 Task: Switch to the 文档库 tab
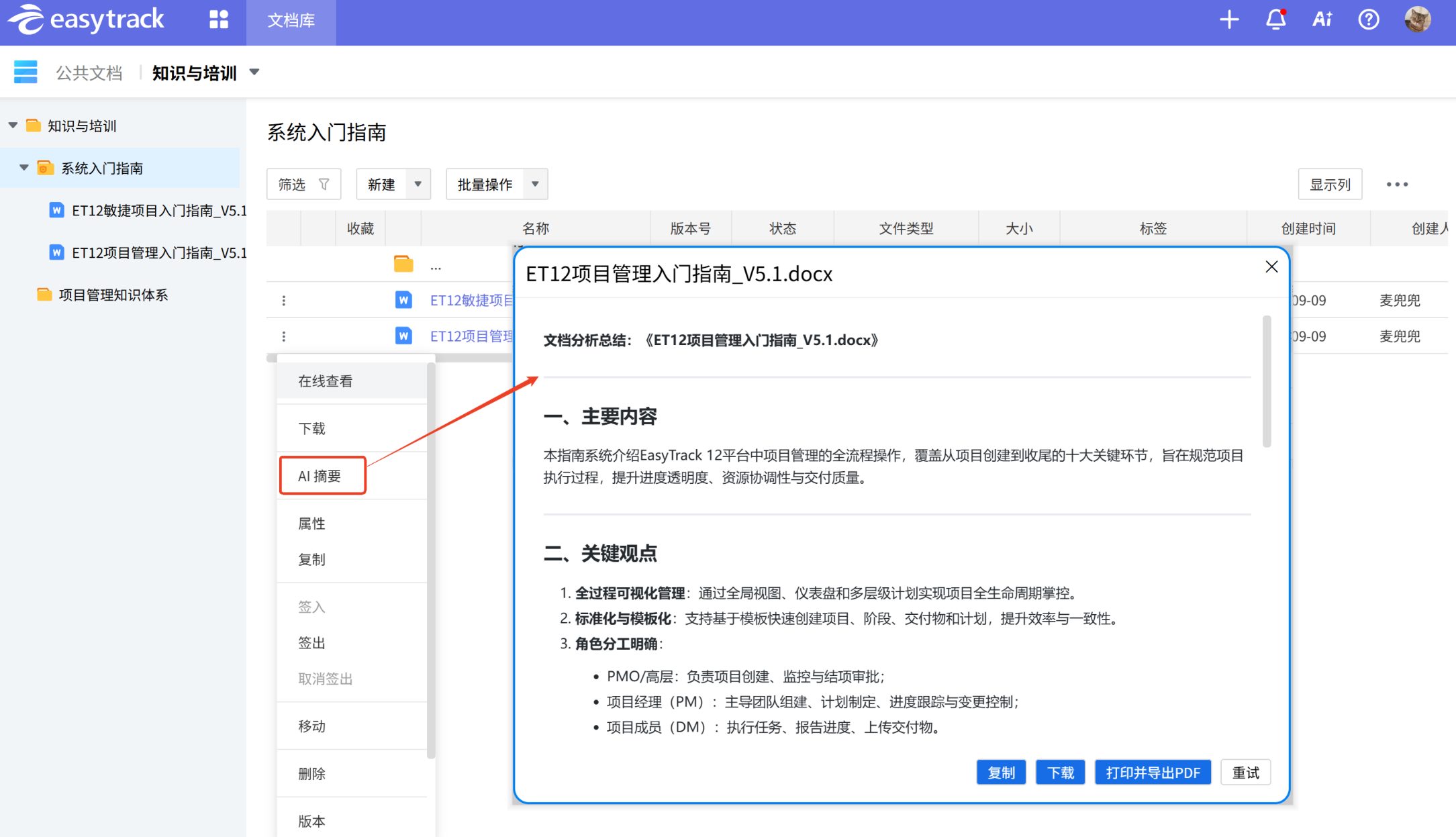click(x=291, y=21)
